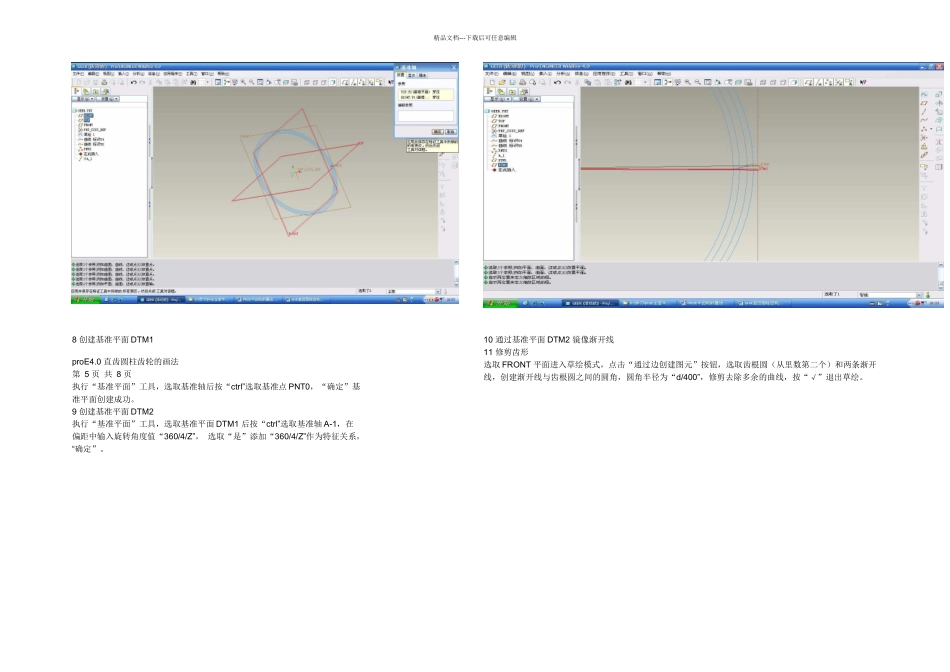Screen dimensions: 950x672
Task: Toggle datum point display in sketch-view window toolbar
Action: (x=828, y=82)
